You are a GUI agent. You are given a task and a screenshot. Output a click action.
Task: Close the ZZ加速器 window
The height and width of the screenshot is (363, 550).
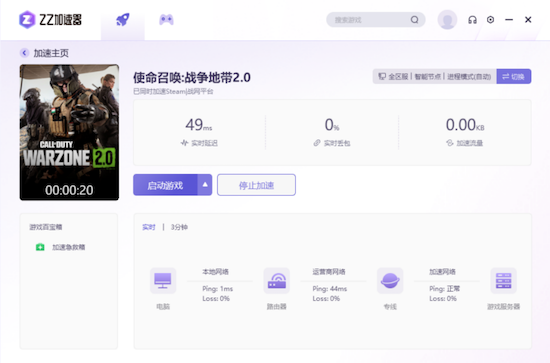tap(528, 20)
